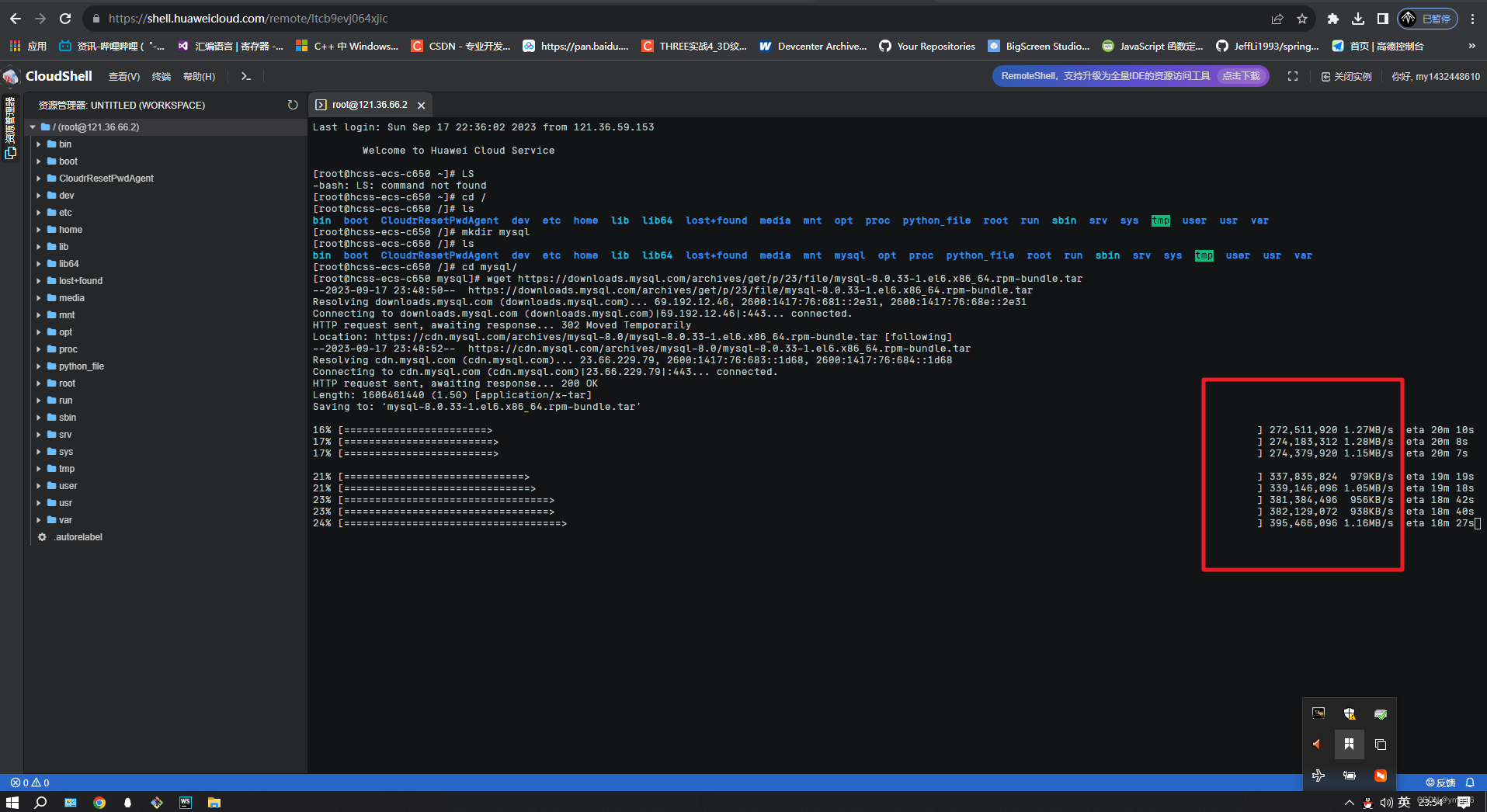
Task: Open File Explorer from taskbar
Action: [x=214, y=803]
